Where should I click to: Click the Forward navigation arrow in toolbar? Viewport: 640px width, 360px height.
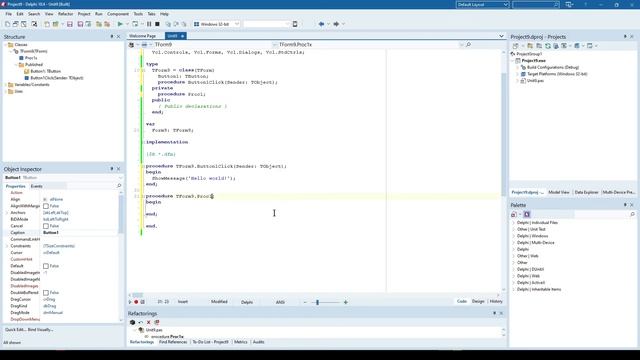click(x=336, y=24)
